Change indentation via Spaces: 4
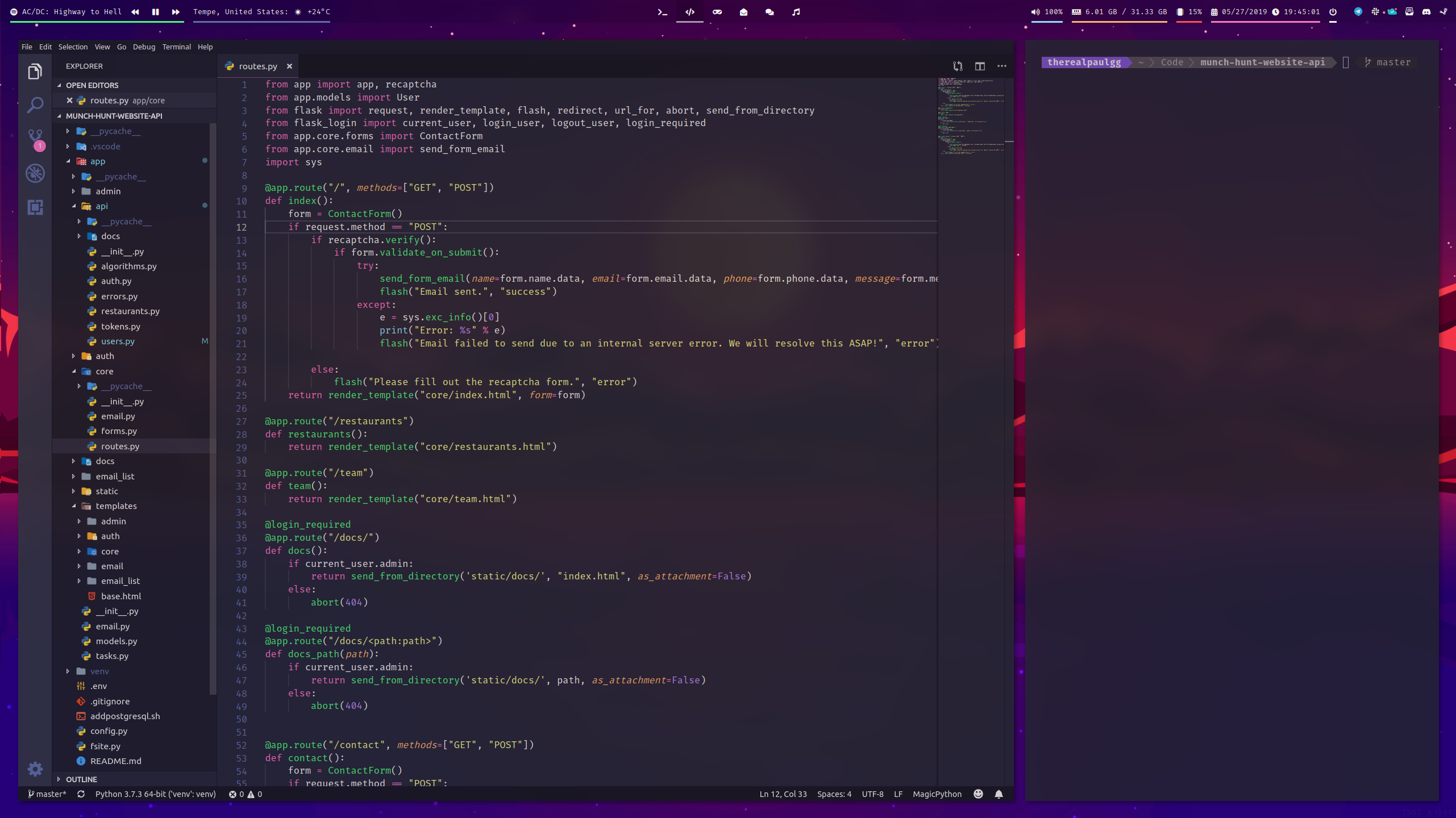The width and height of the screenshot is (1456, 818). [834, 794]
